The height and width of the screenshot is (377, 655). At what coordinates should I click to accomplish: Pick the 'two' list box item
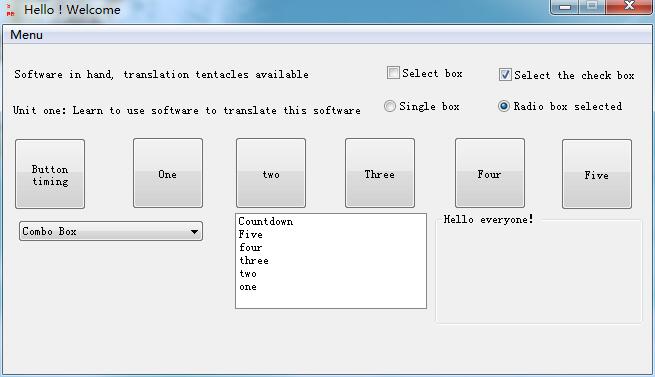330,274
